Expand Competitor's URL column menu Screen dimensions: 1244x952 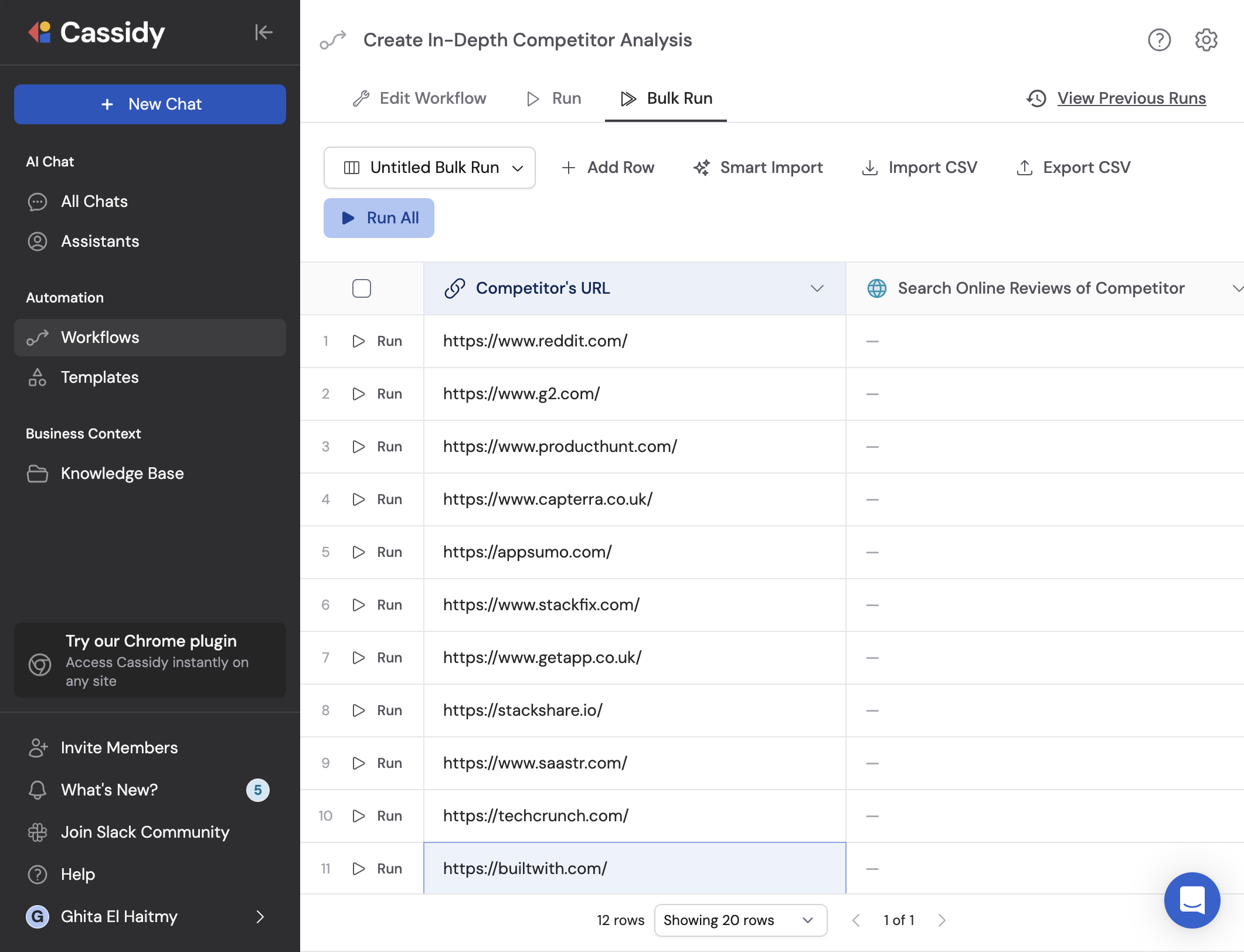(817, 288)
